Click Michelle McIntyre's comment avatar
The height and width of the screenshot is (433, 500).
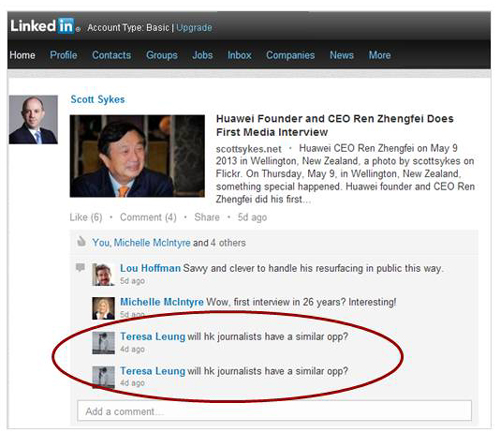tap(103, 308)
